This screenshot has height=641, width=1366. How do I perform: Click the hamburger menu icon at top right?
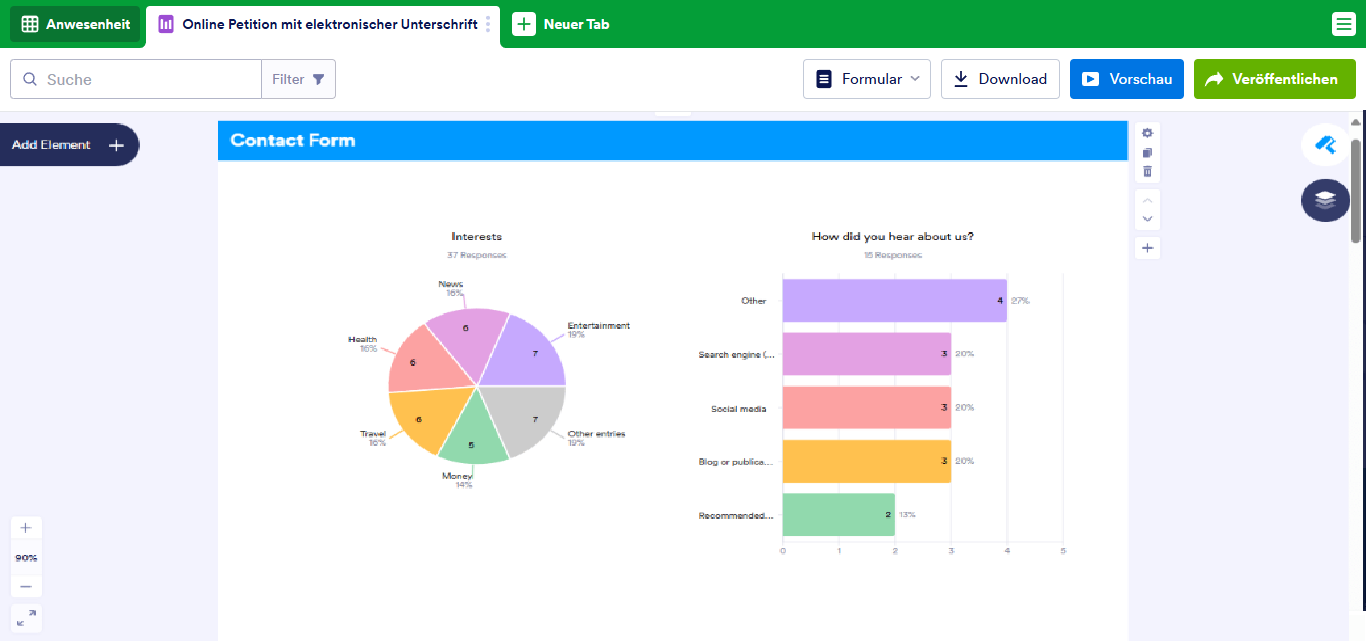[x=1344, y=24]
